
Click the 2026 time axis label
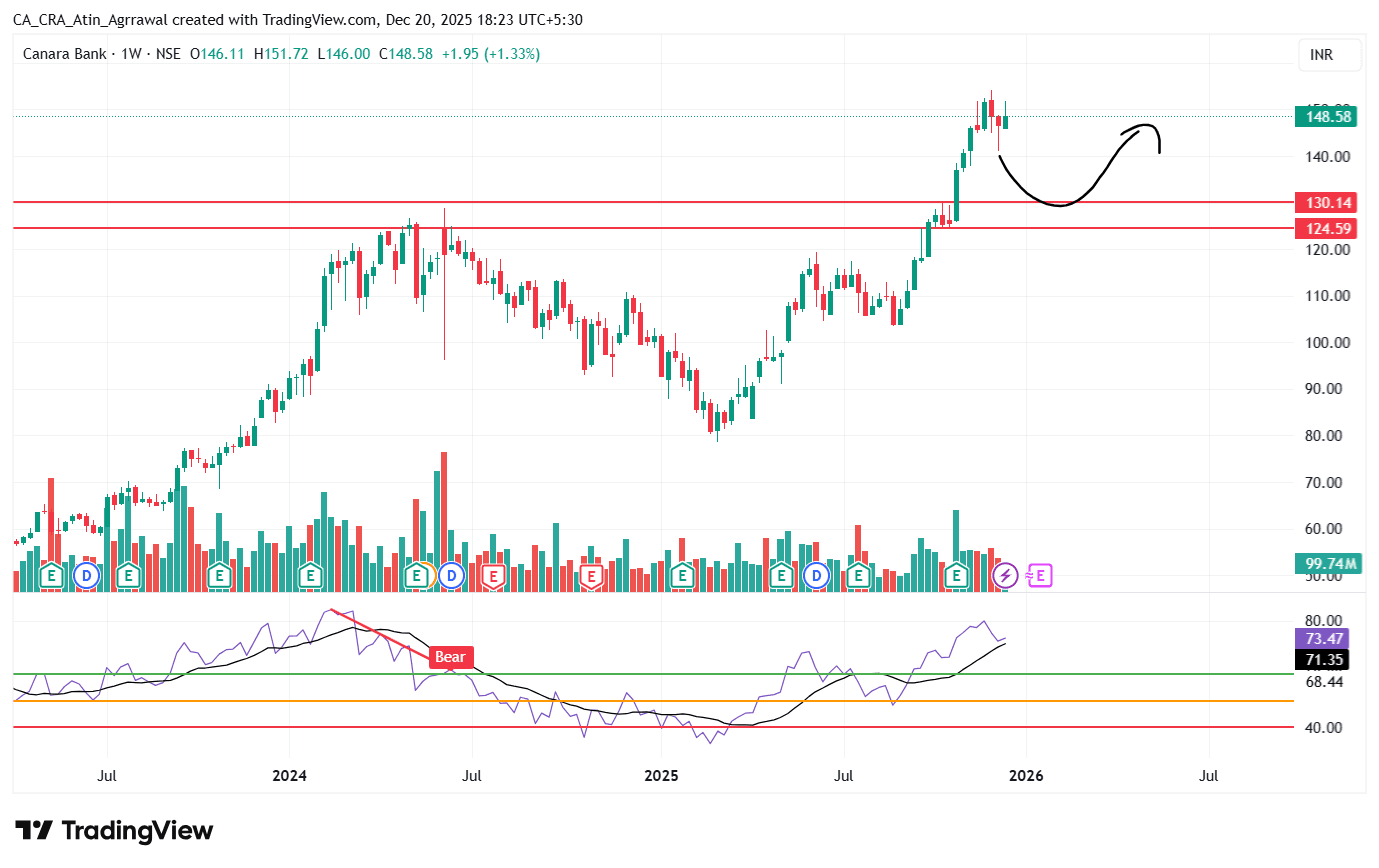[x=1026, y=775]
